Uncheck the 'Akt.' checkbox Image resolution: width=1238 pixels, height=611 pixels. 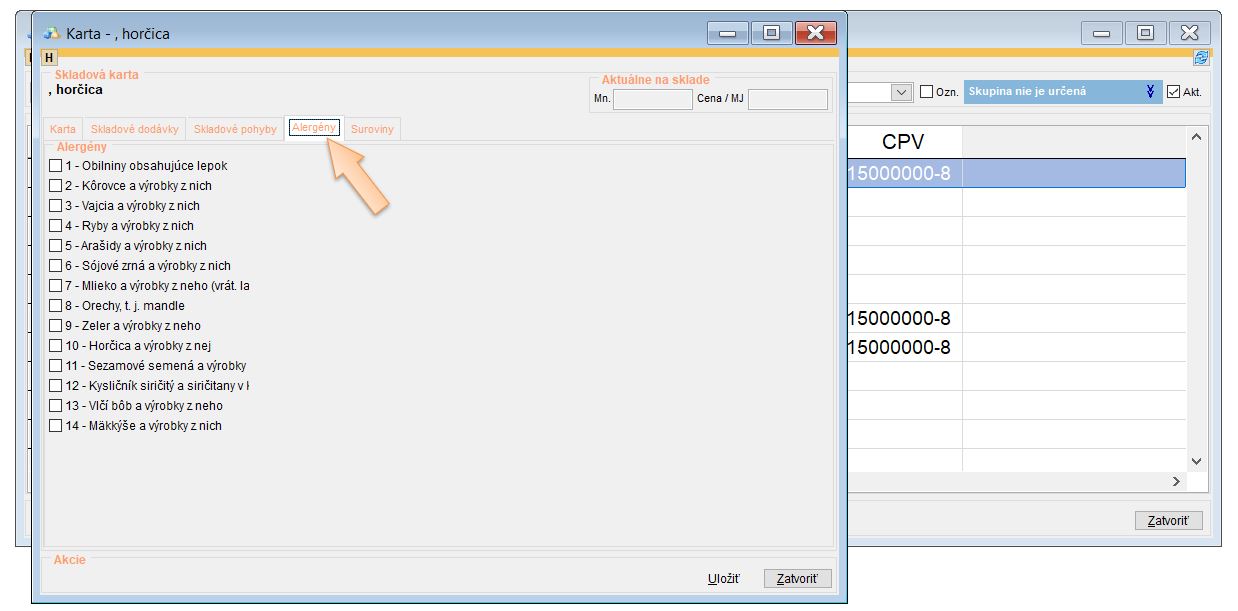point(1173,92)
